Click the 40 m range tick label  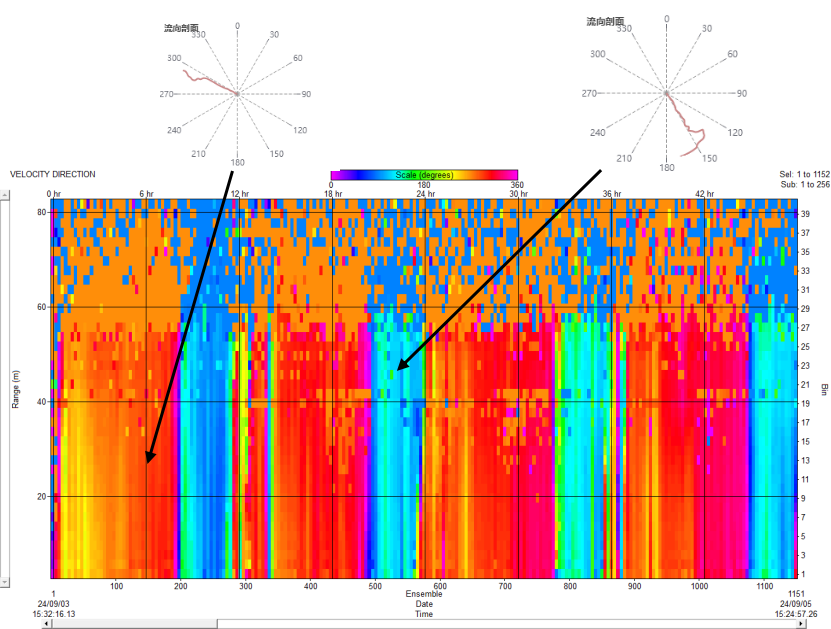click(42, 401)
